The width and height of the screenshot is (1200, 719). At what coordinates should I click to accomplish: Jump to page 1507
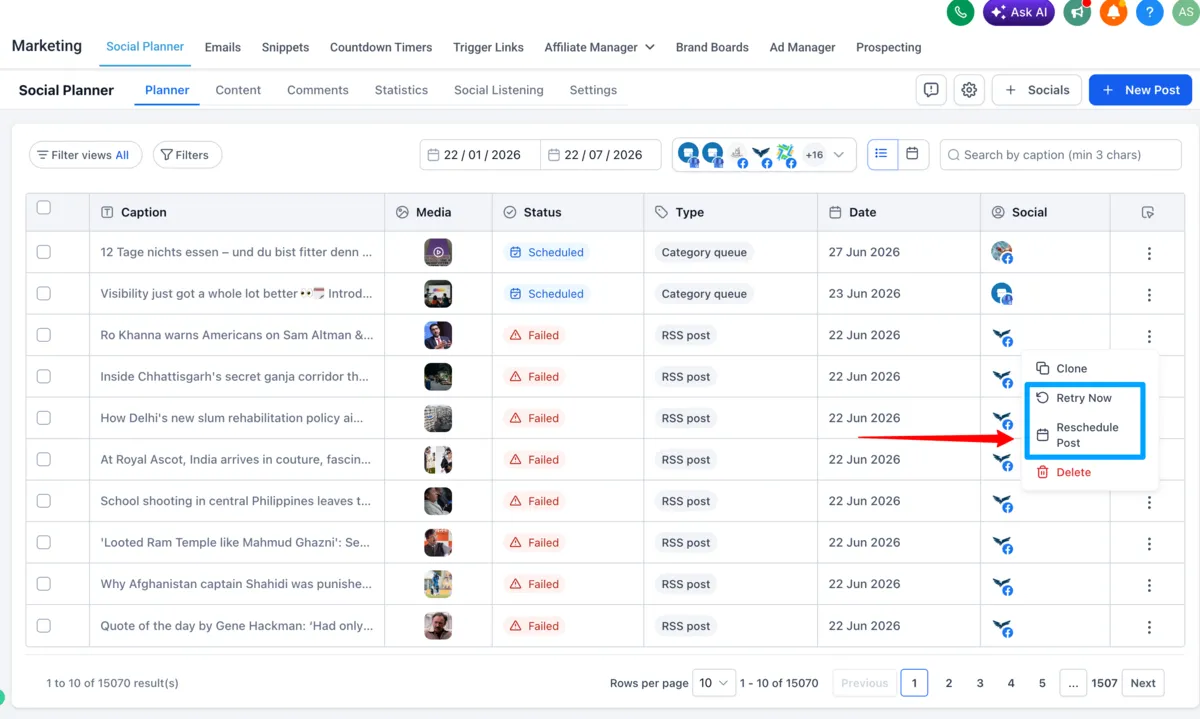[x=1104, y=683]
